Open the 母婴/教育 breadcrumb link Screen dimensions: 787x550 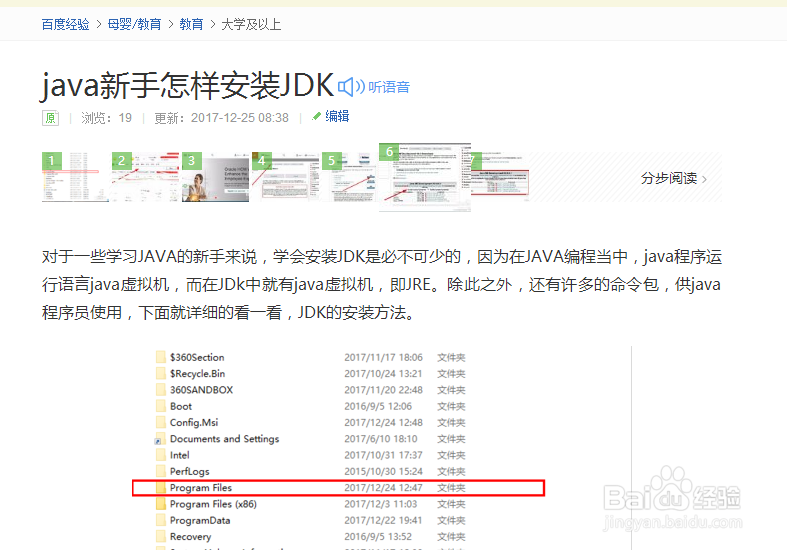(x=135, y=24)
